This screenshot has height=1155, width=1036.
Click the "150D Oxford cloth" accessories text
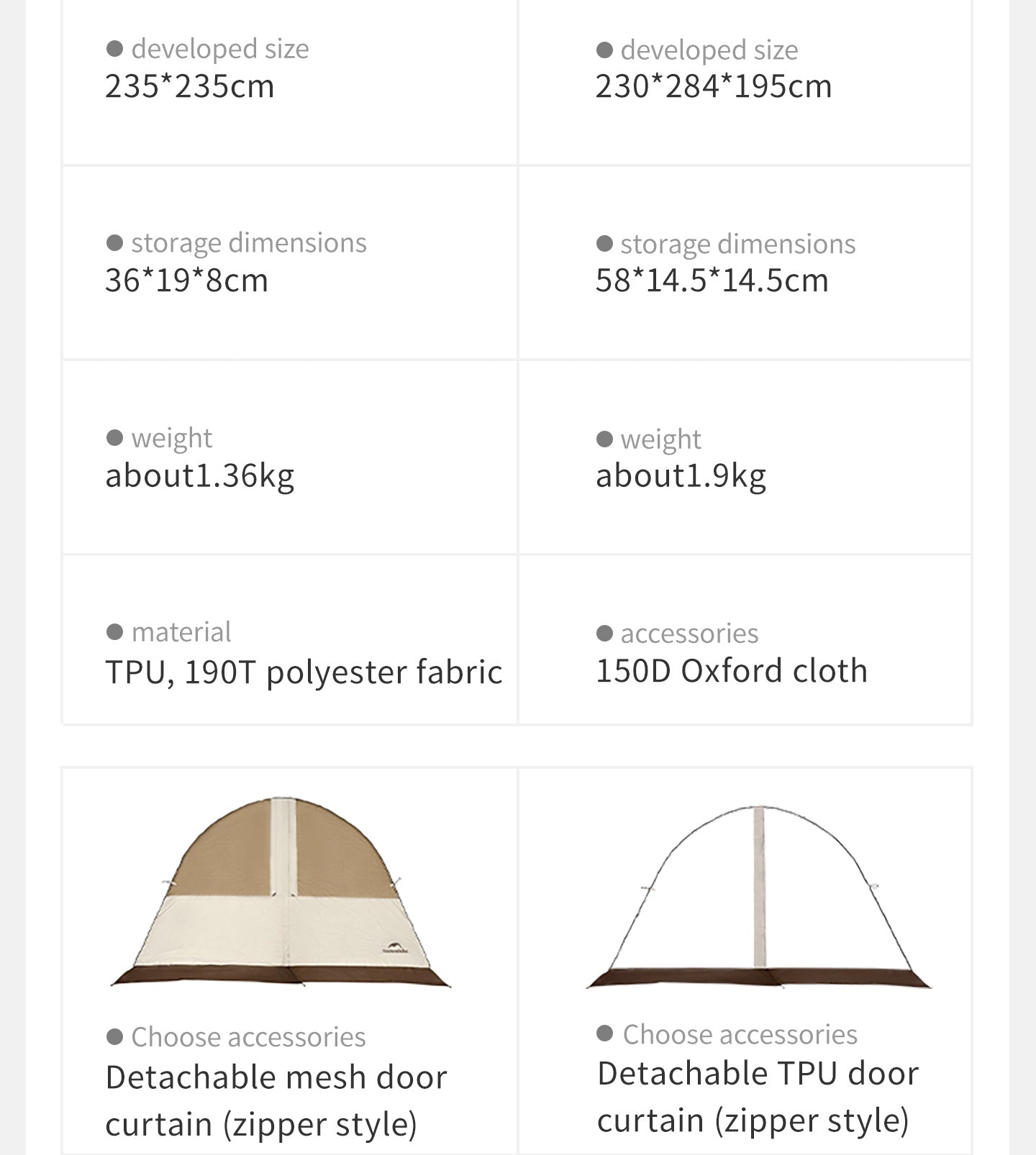(x=732, y=671)
